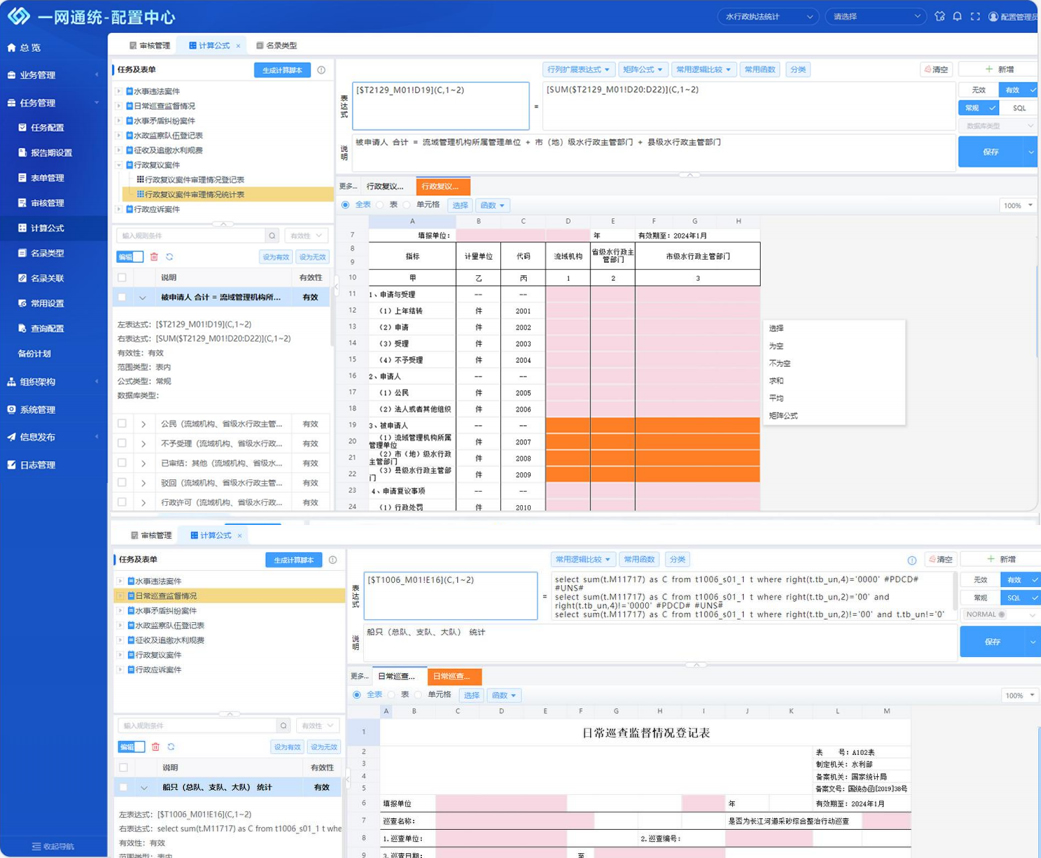Screen dimensions: 1041x858
Task: Open the 矩阵公式 dropdown in upper toolbar
Action: (642, 70)
